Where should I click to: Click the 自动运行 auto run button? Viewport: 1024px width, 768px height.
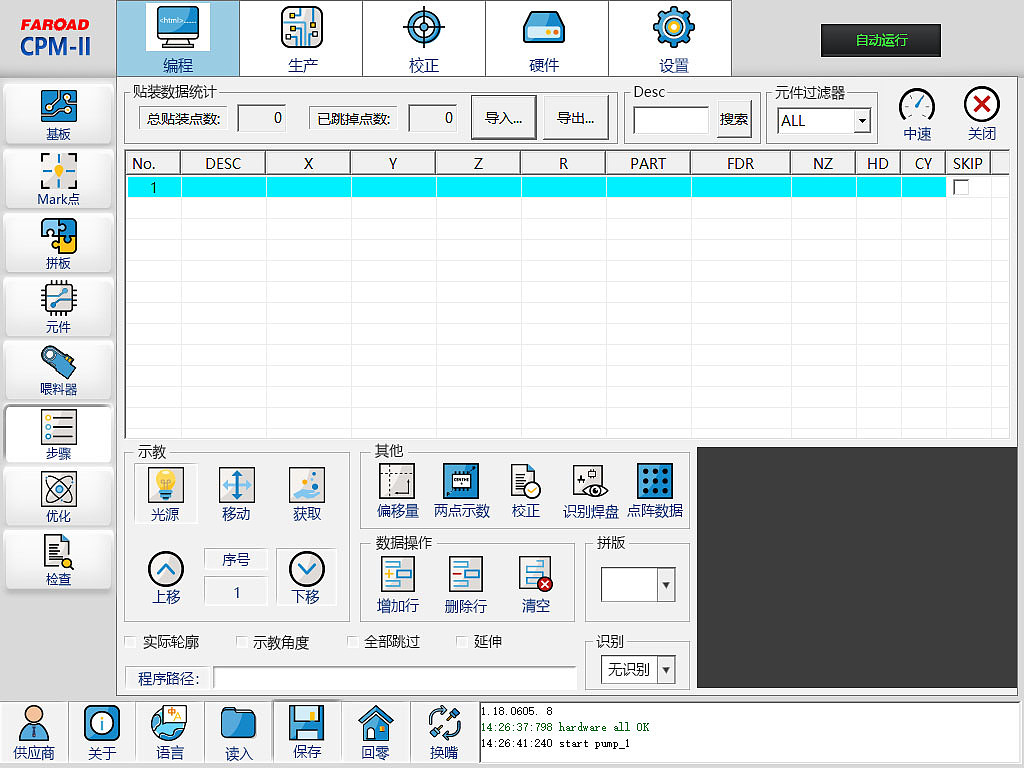tap(881, 40)
